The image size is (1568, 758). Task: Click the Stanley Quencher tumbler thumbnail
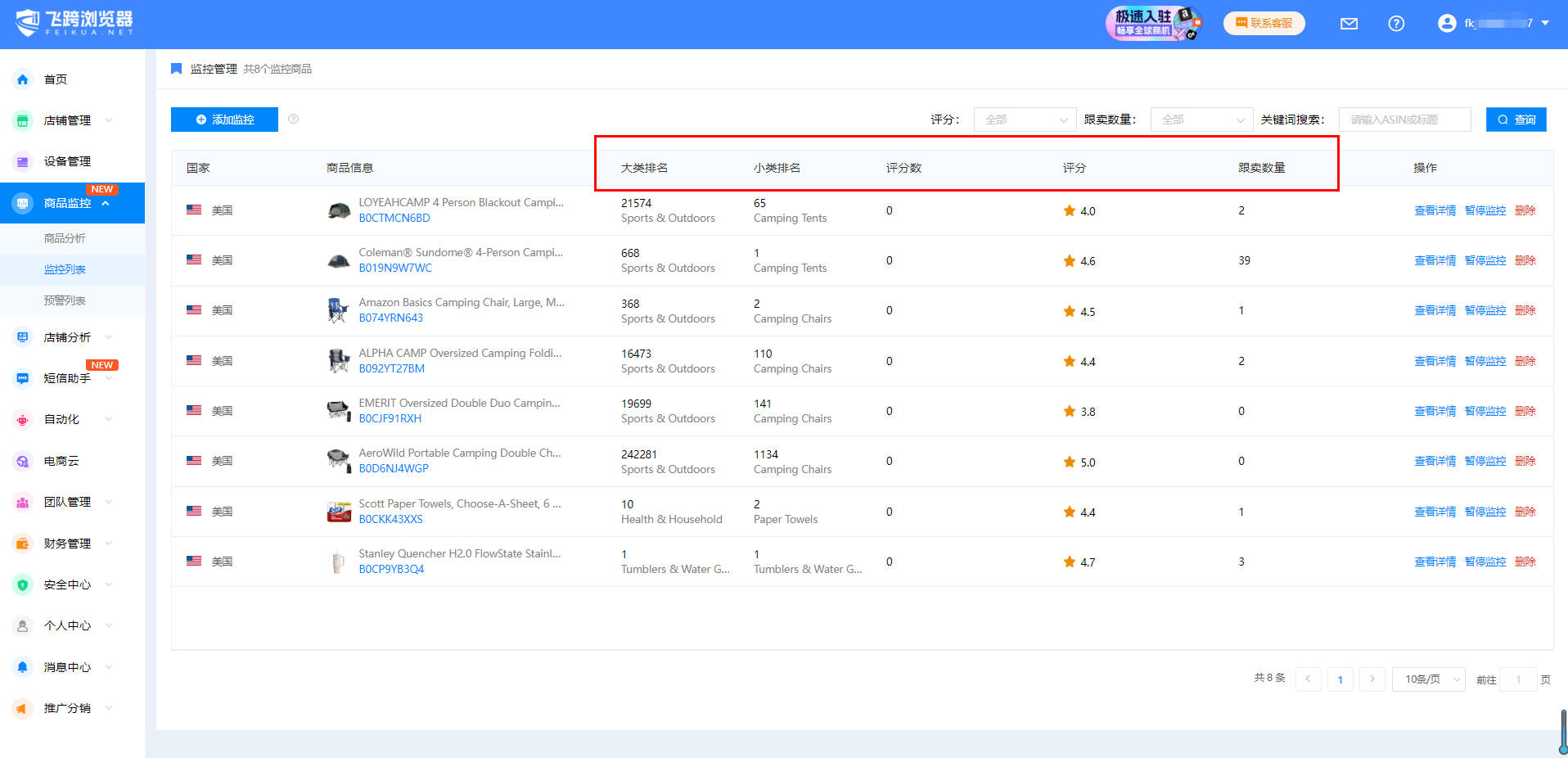pos(339,562)
